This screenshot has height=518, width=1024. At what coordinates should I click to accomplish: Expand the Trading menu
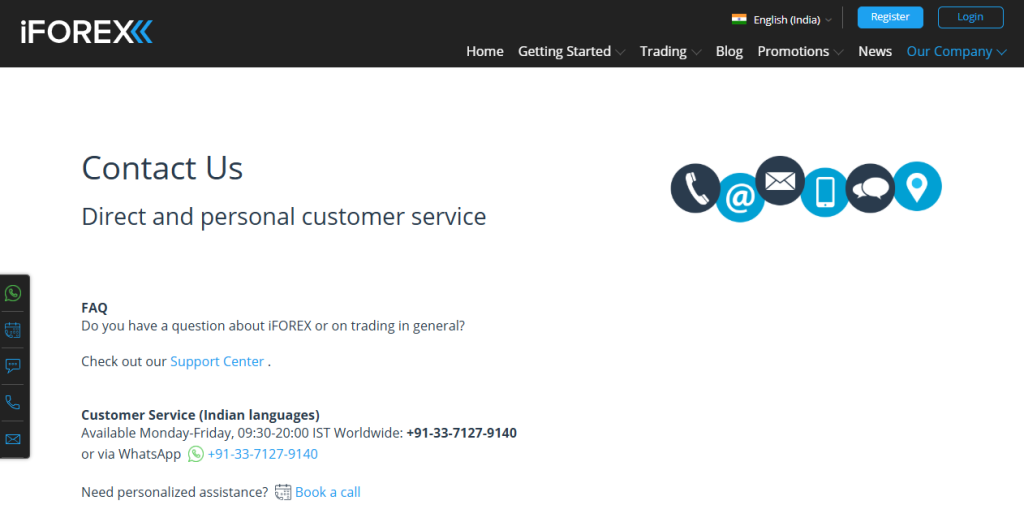[671, 51]
